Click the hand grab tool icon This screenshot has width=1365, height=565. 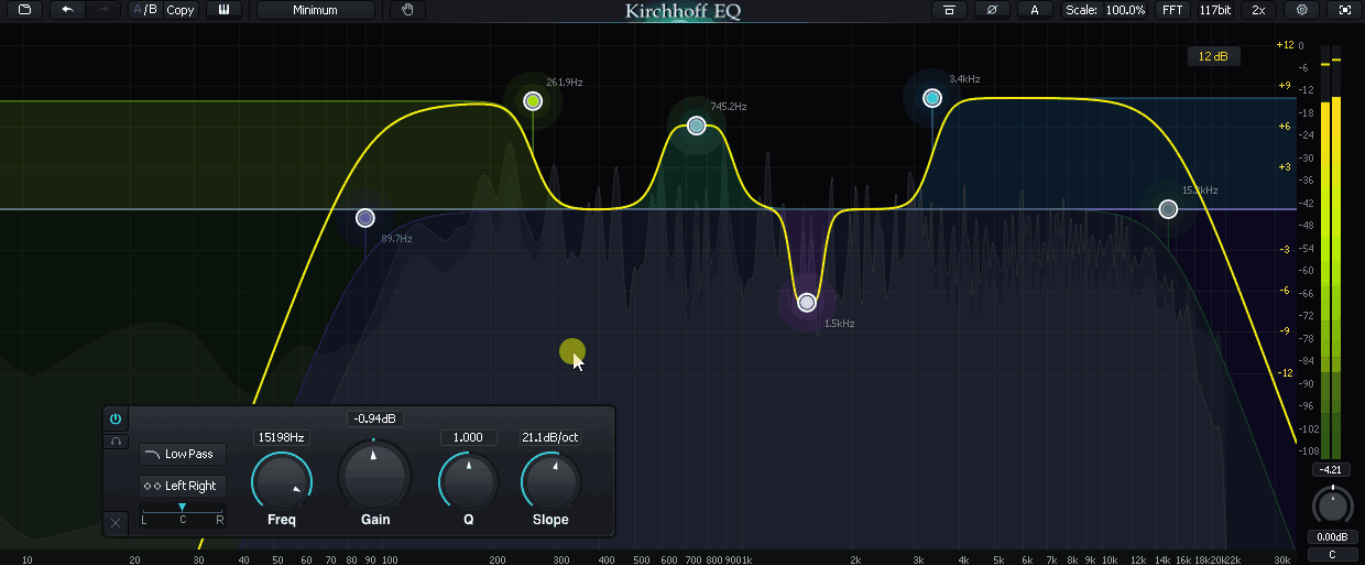tap(407, 10)
